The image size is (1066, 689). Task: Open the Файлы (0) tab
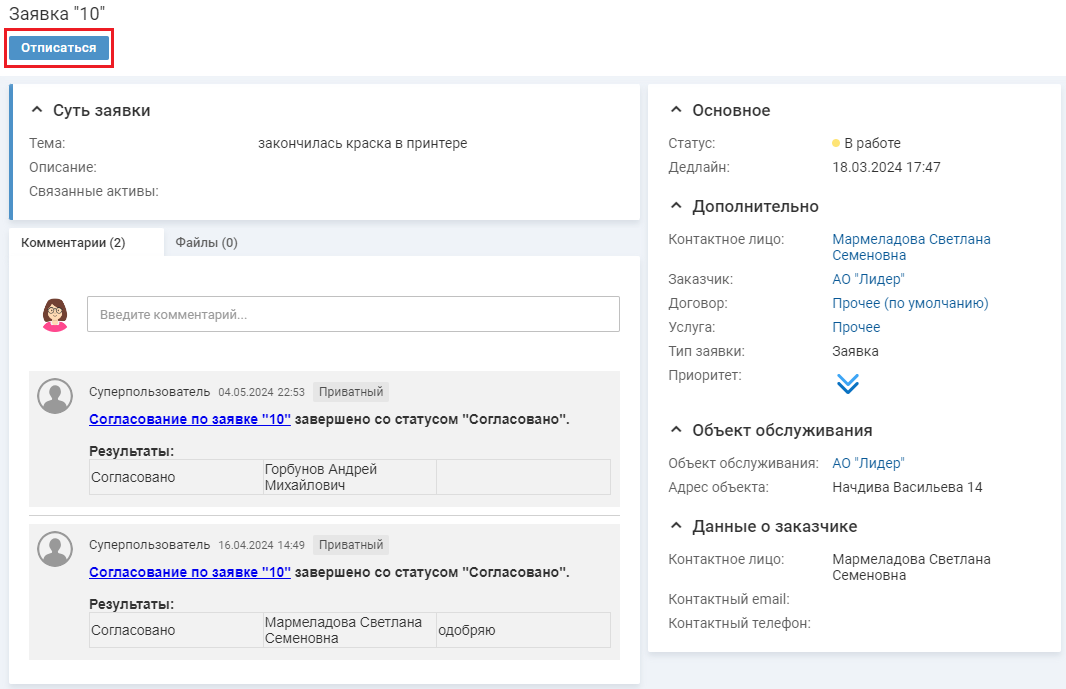click(x=206, y=243)
